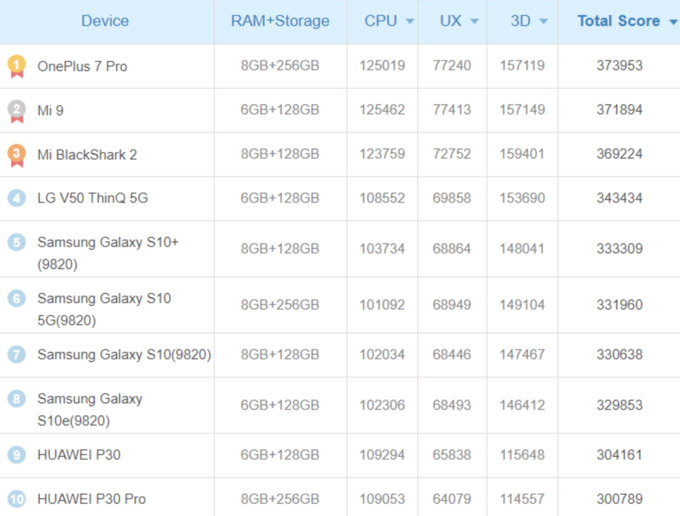Open the Mi 9 device entry

[x=50, y=111]
